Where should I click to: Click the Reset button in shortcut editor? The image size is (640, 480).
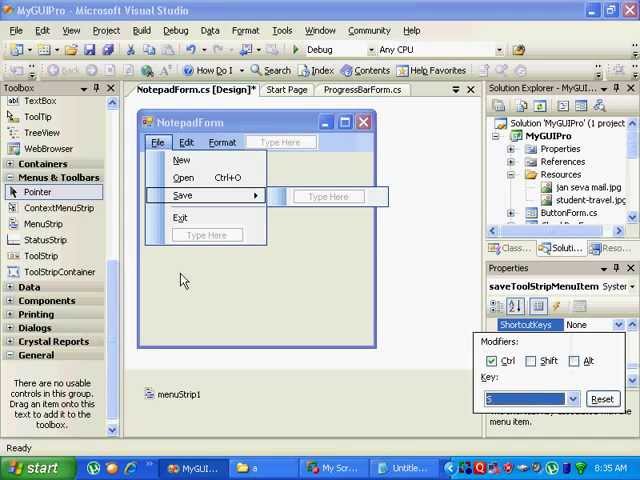tap(602, 399)
